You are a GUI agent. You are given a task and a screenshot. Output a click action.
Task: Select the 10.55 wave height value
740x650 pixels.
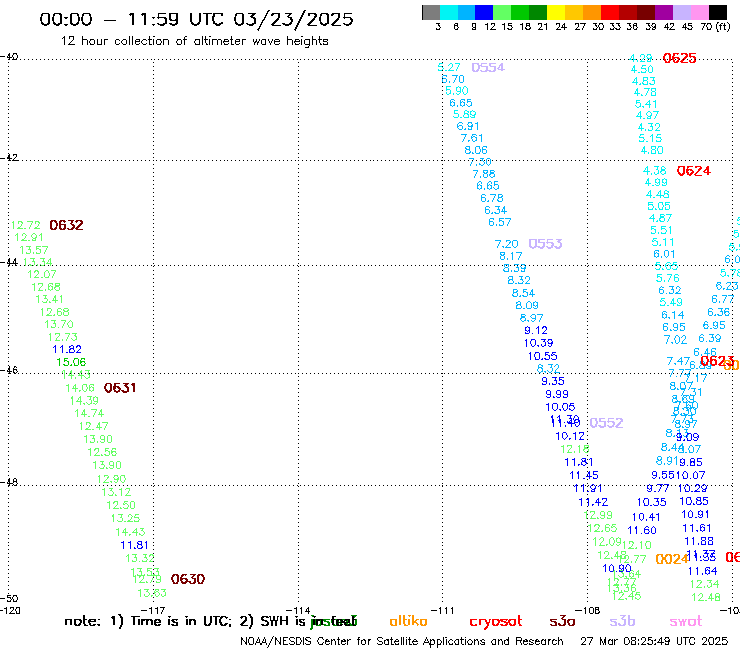pos(543,356)
